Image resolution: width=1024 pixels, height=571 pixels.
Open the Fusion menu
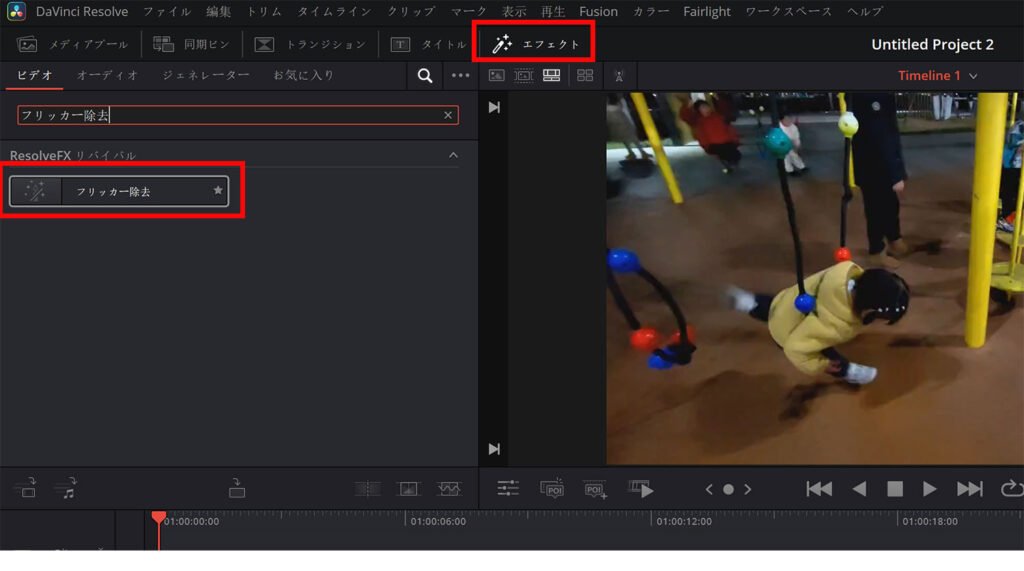point(598,12)
